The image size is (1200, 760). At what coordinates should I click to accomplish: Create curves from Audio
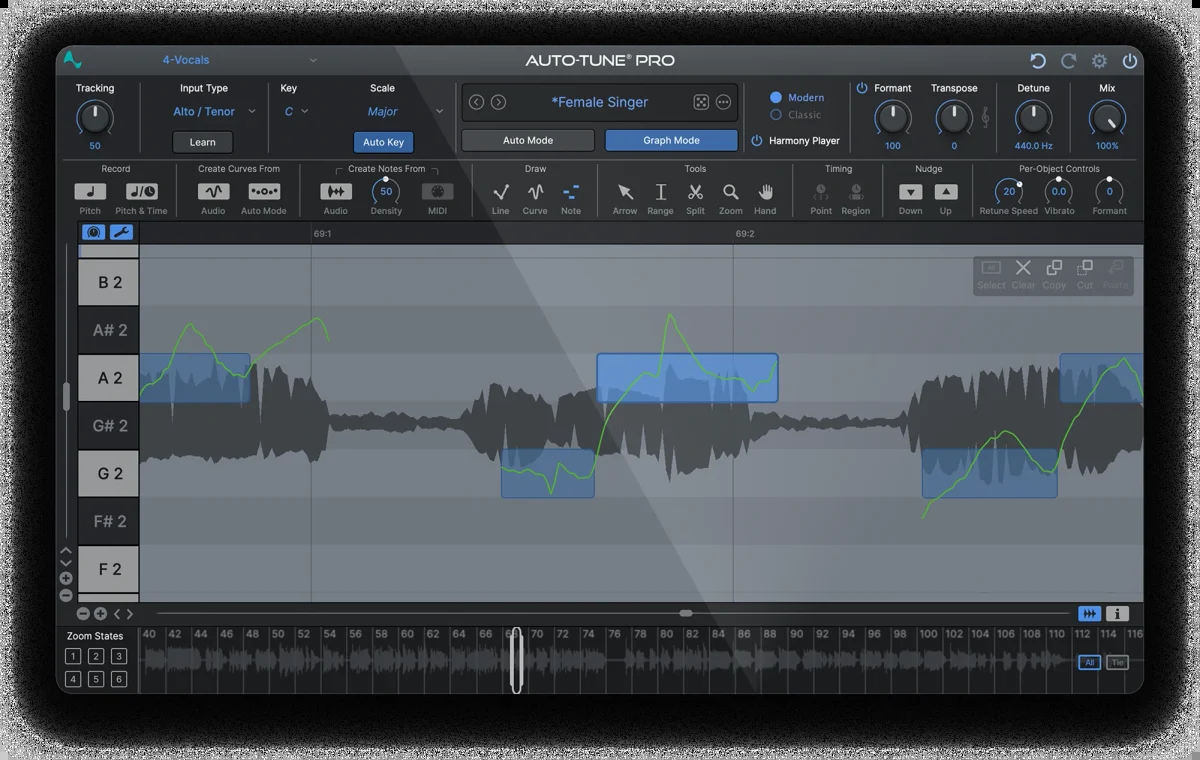coord(213,191)
